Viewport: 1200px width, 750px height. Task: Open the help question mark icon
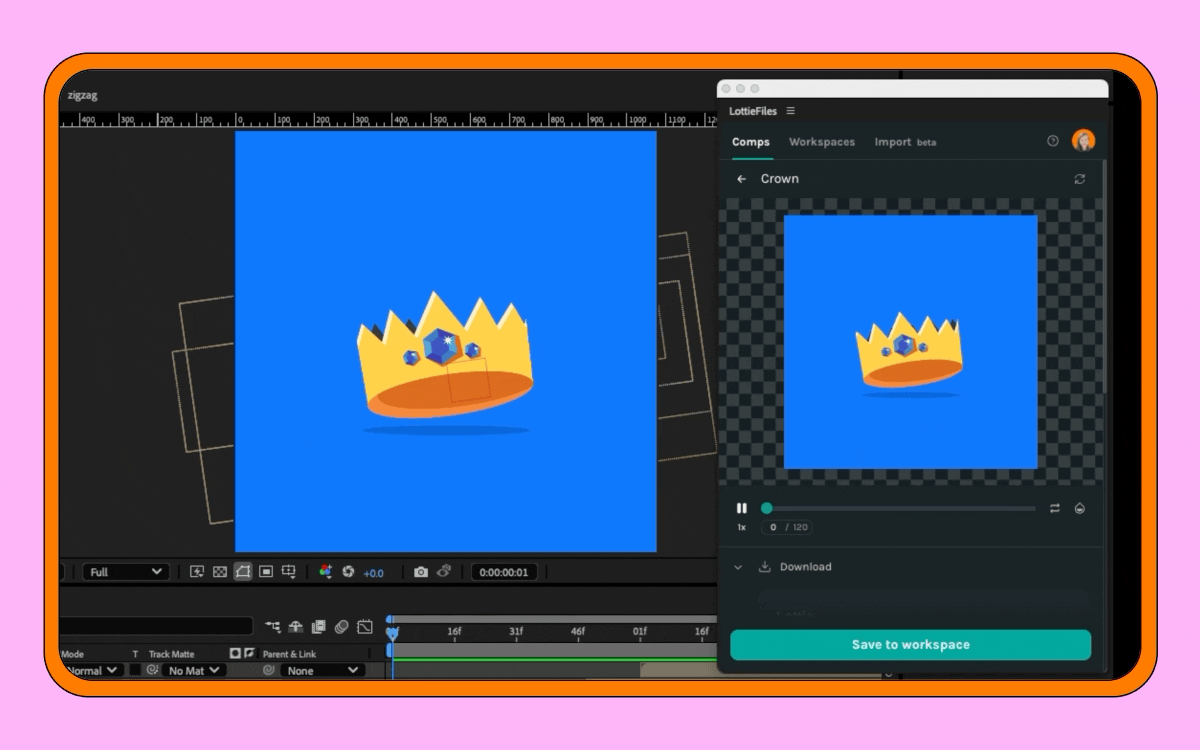(1052, 141)
